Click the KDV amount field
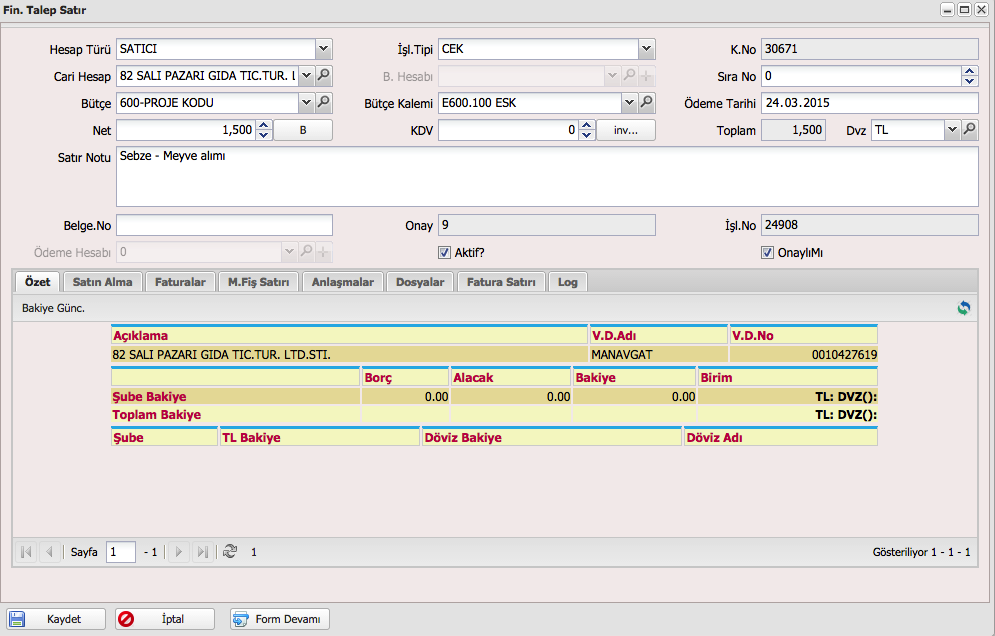 tap(508, 130)
